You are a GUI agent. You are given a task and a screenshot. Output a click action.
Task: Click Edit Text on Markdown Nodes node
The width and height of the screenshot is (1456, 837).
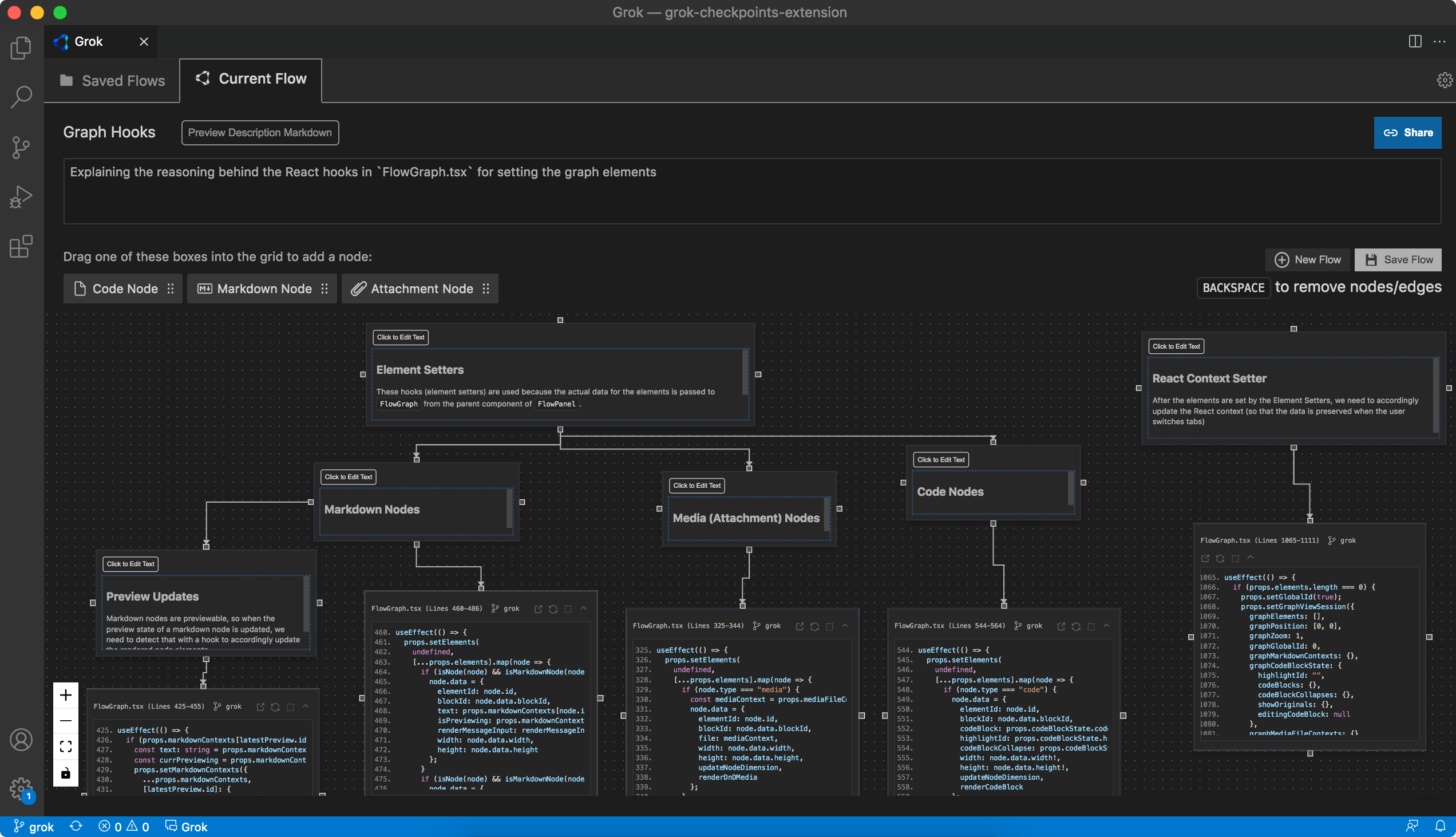coord(348,477)
